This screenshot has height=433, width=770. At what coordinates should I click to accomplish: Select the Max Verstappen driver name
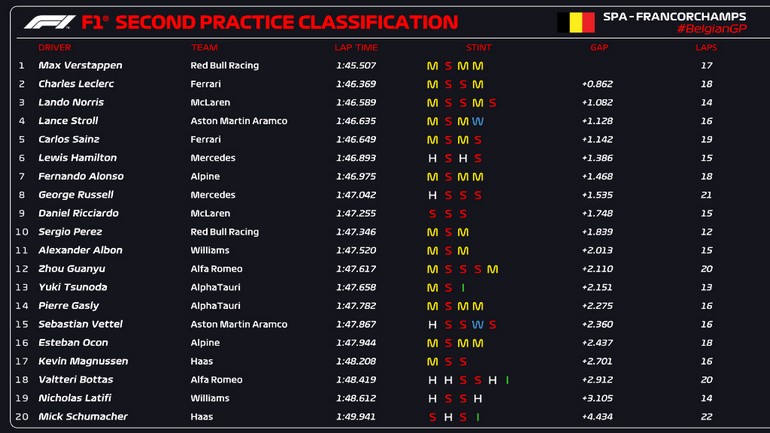(78, 66)
